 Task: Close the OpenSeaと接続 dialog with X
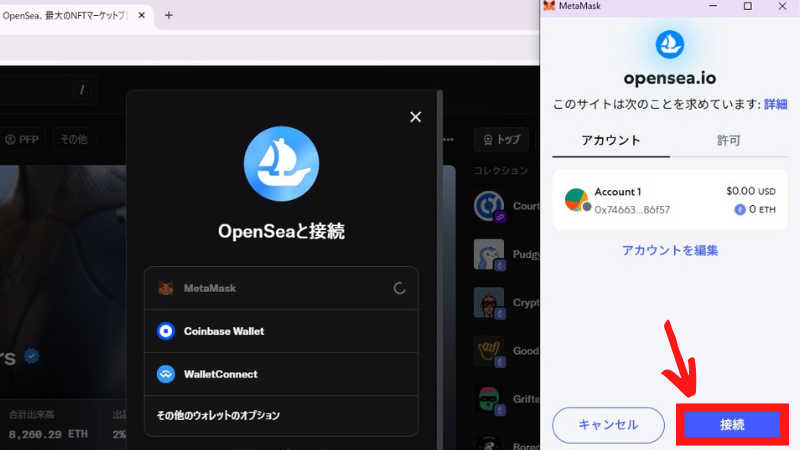pyautogui.click(x=415, y=117)
